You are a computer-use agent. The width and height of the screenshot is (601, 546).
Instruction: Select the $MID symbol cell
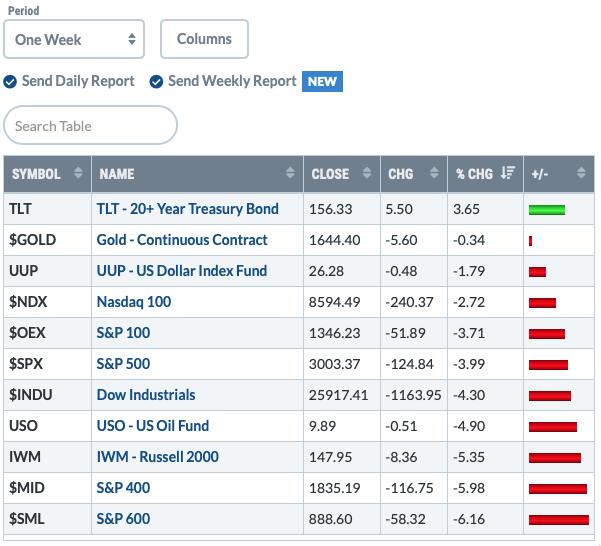[48, 488]
